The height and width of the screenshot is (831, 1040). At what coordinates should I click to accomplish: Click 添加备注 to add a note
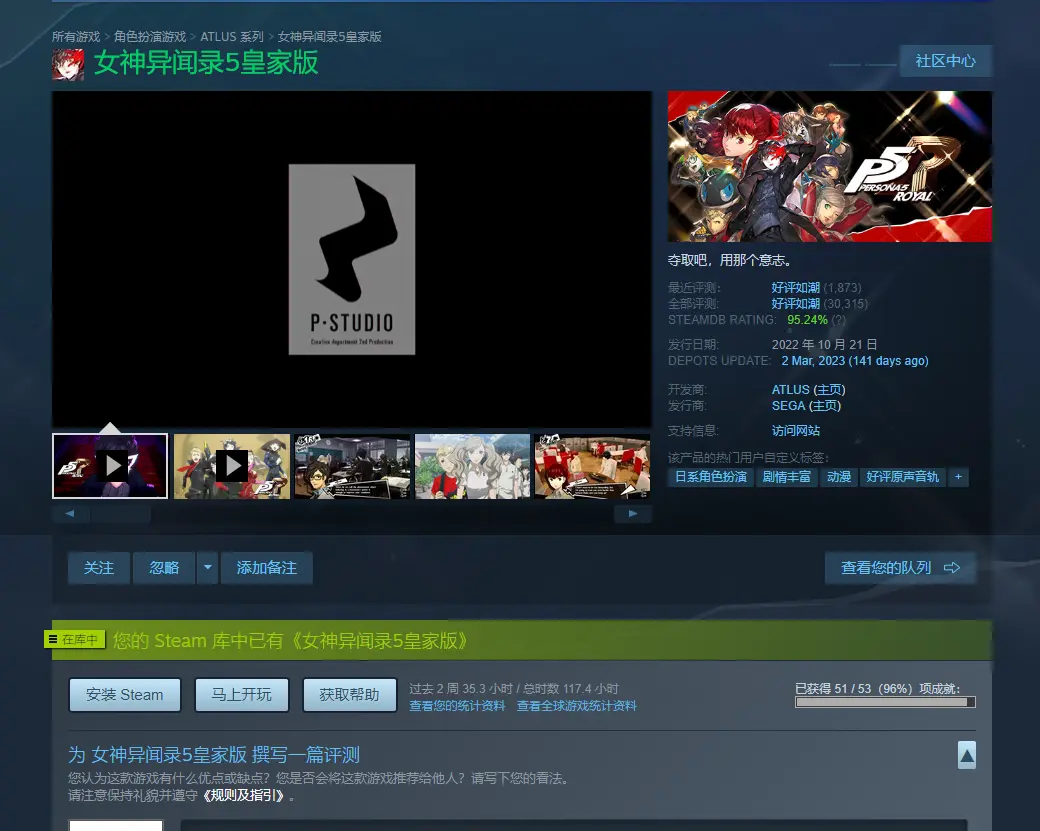[x=267, y=568]
